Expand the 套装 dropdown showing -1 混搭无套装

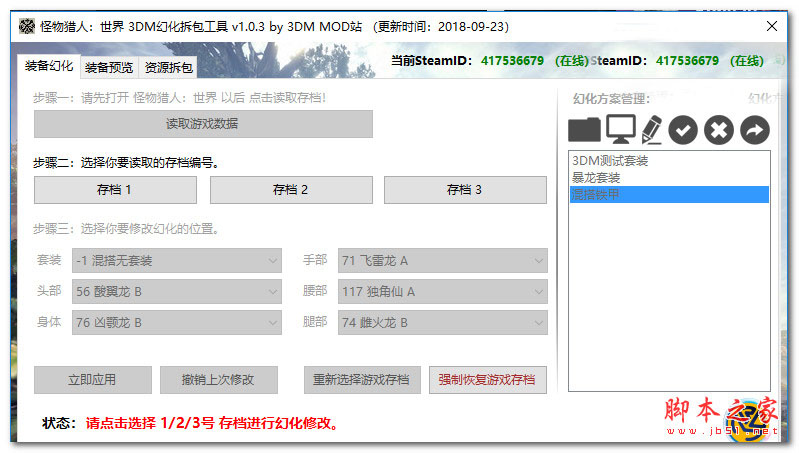pyautogui.click(x=176, y=261)
